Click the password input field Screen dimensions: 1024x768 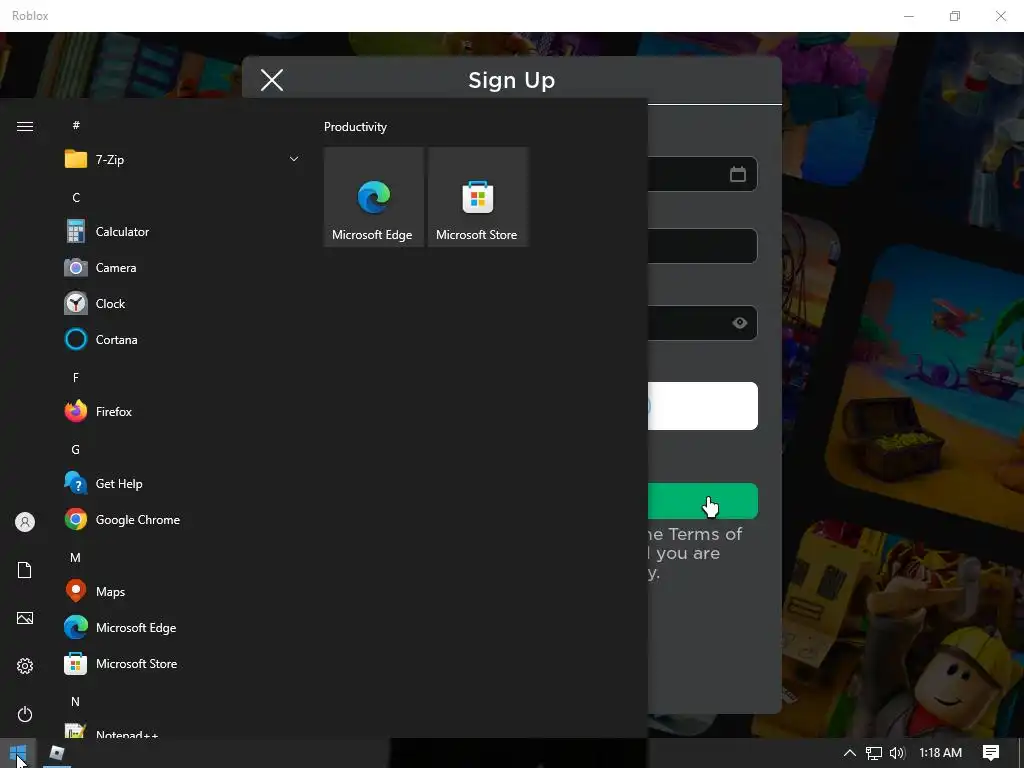(x=703, y=323)
